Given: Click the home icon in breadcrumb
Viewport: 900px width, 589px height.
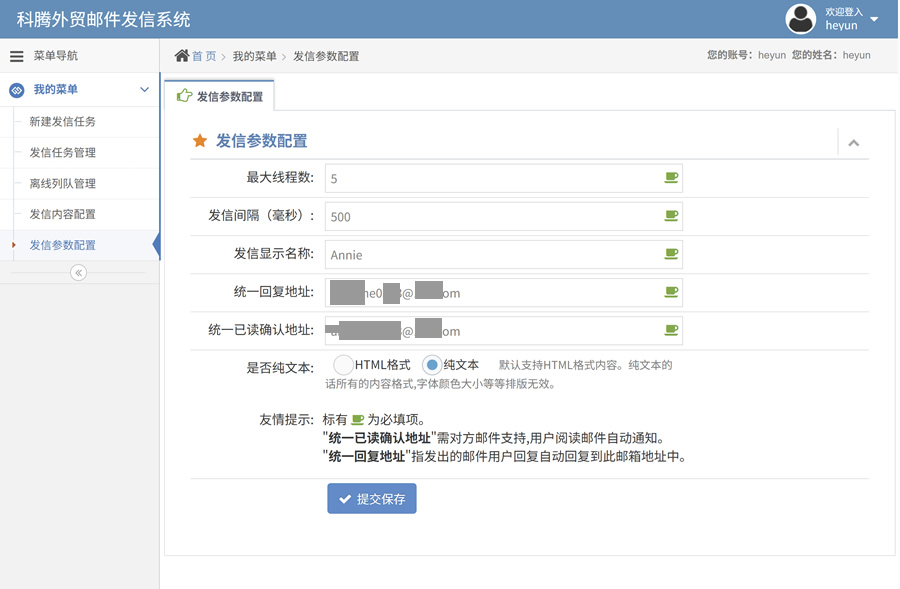Looking at the screenshot, I should 182,56.
